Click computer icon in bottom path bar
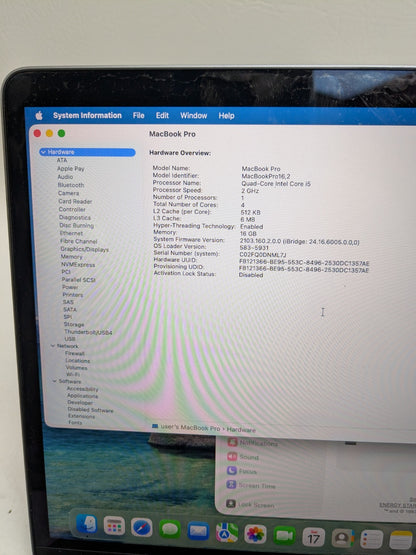 [x=155, y=427]
